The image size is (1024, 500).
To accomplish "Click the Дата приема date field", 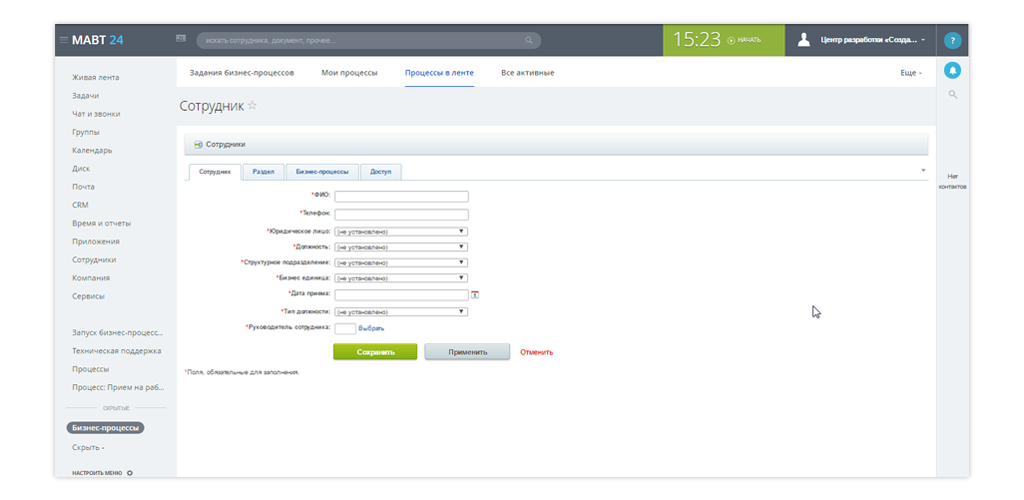I will 402,294.
